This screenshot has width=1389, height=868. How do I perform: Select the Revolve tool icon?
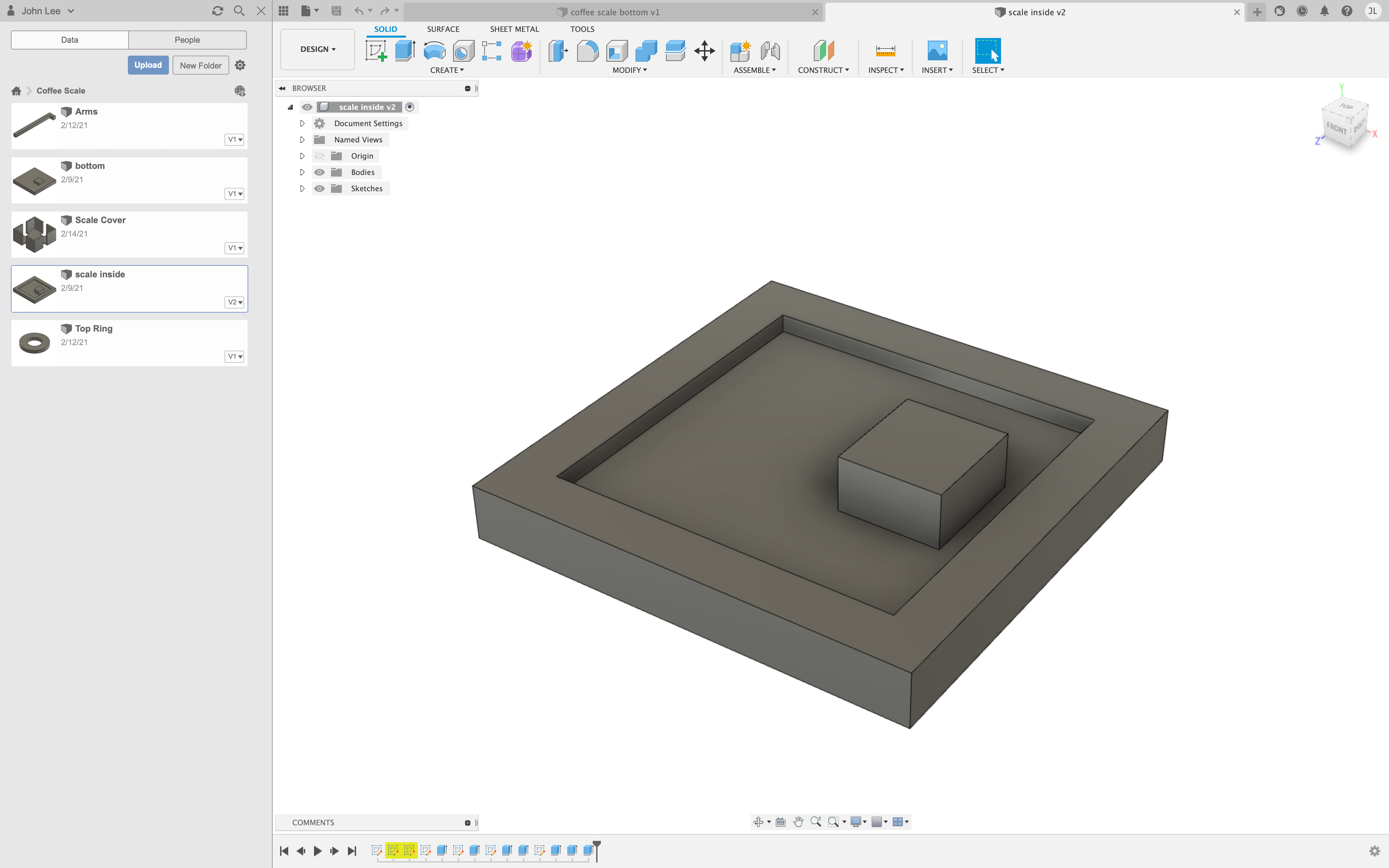(x=434, y=51)
